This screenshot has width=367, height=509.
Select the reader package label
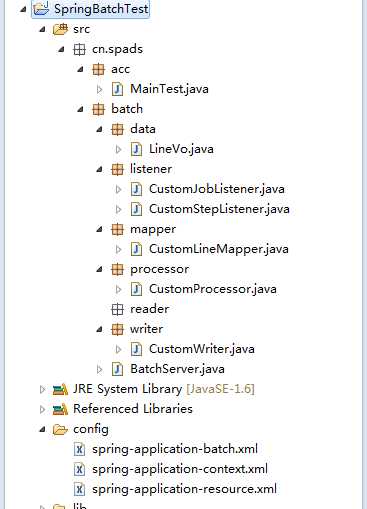tap(150, 309)
